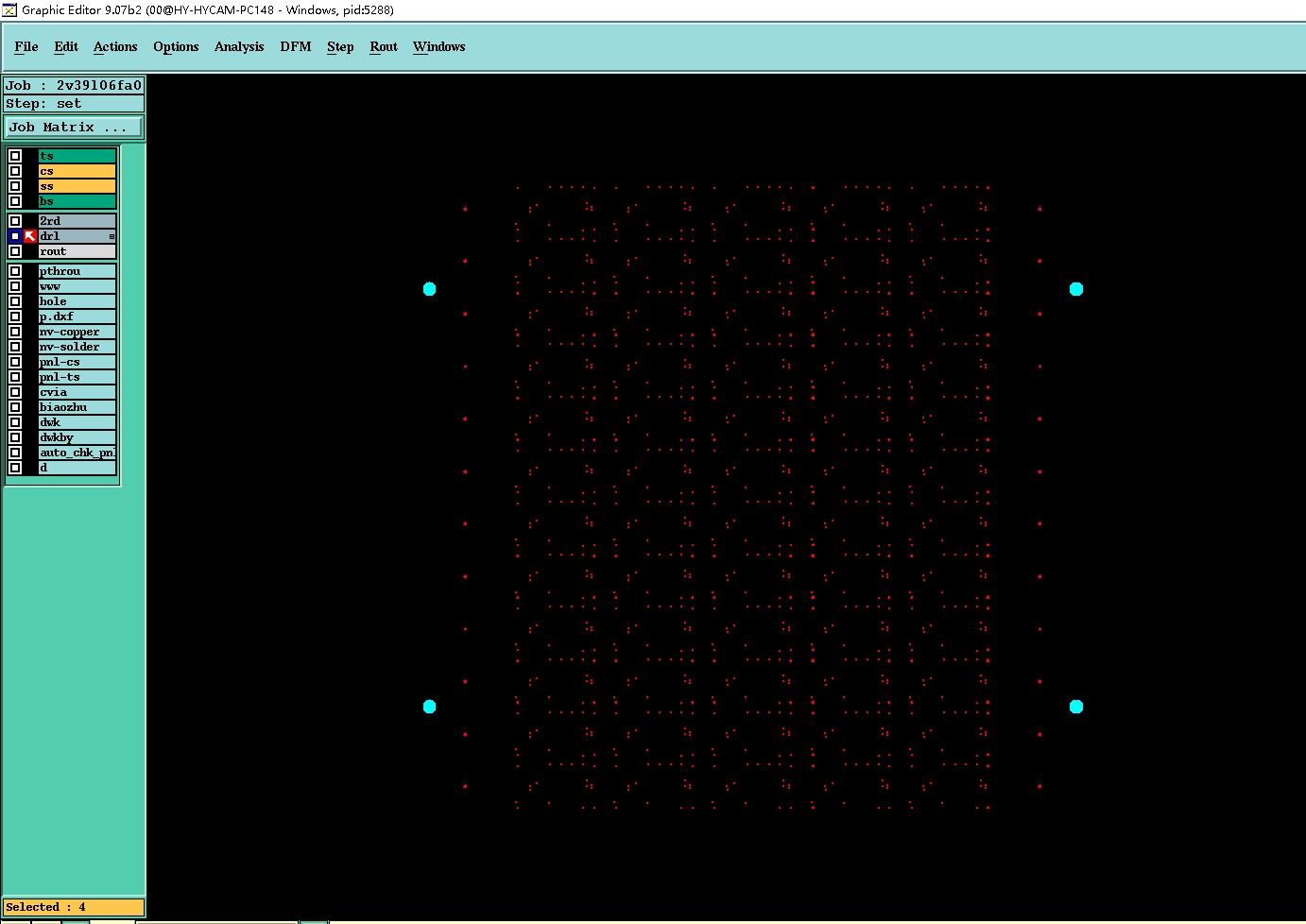Toggle display checkbox for ts layer
Viewport: 1306px width, 924px height.
point(15,156)
